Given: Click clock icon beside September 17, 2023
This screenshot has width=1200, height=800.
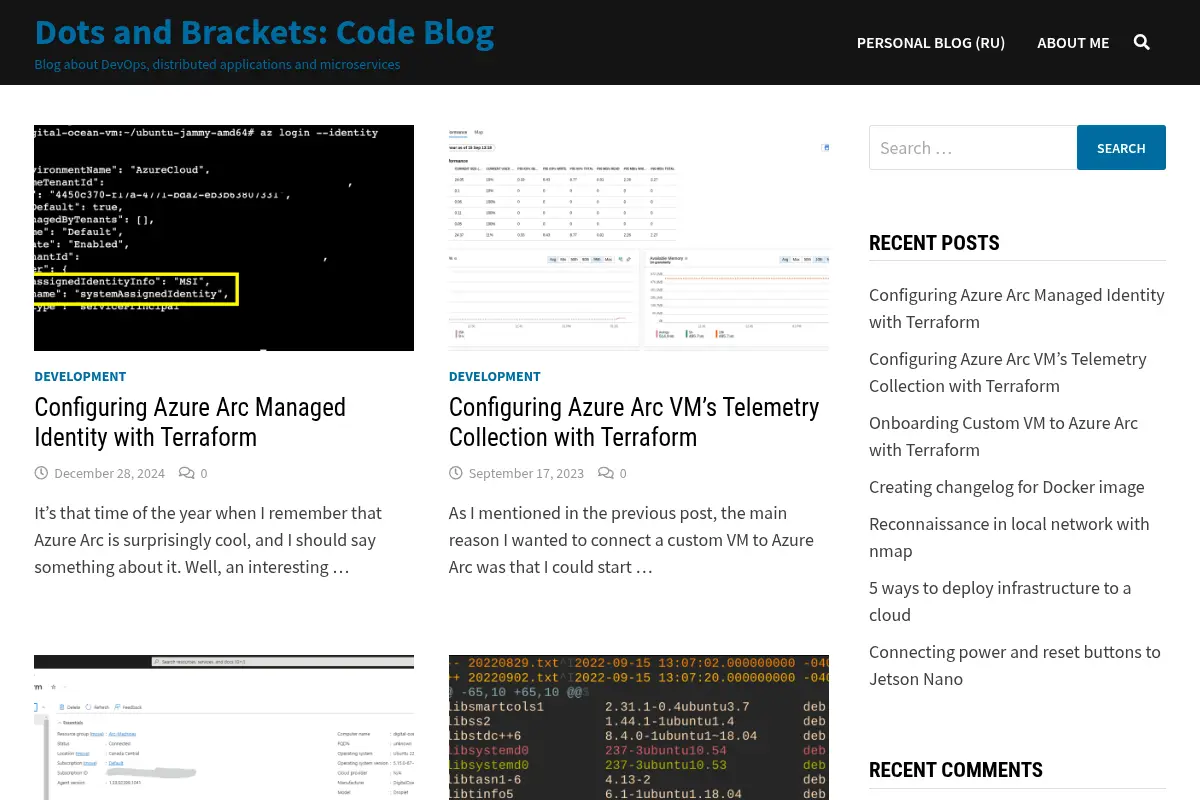Looking at the screenshot, I should pos(455,472).
